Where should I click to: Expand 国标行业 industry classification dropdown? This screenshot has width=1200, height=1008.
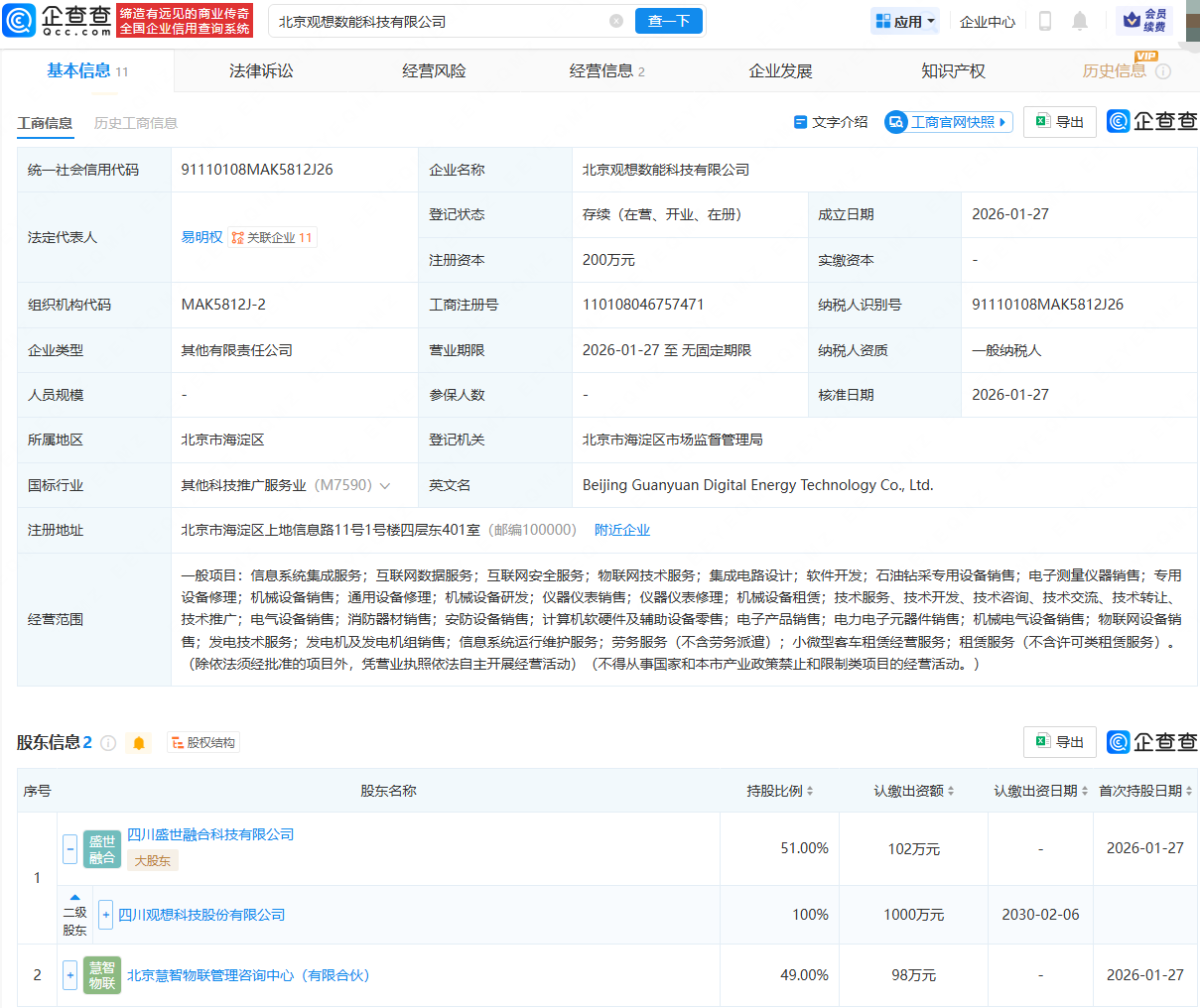[x=385, y=486]
